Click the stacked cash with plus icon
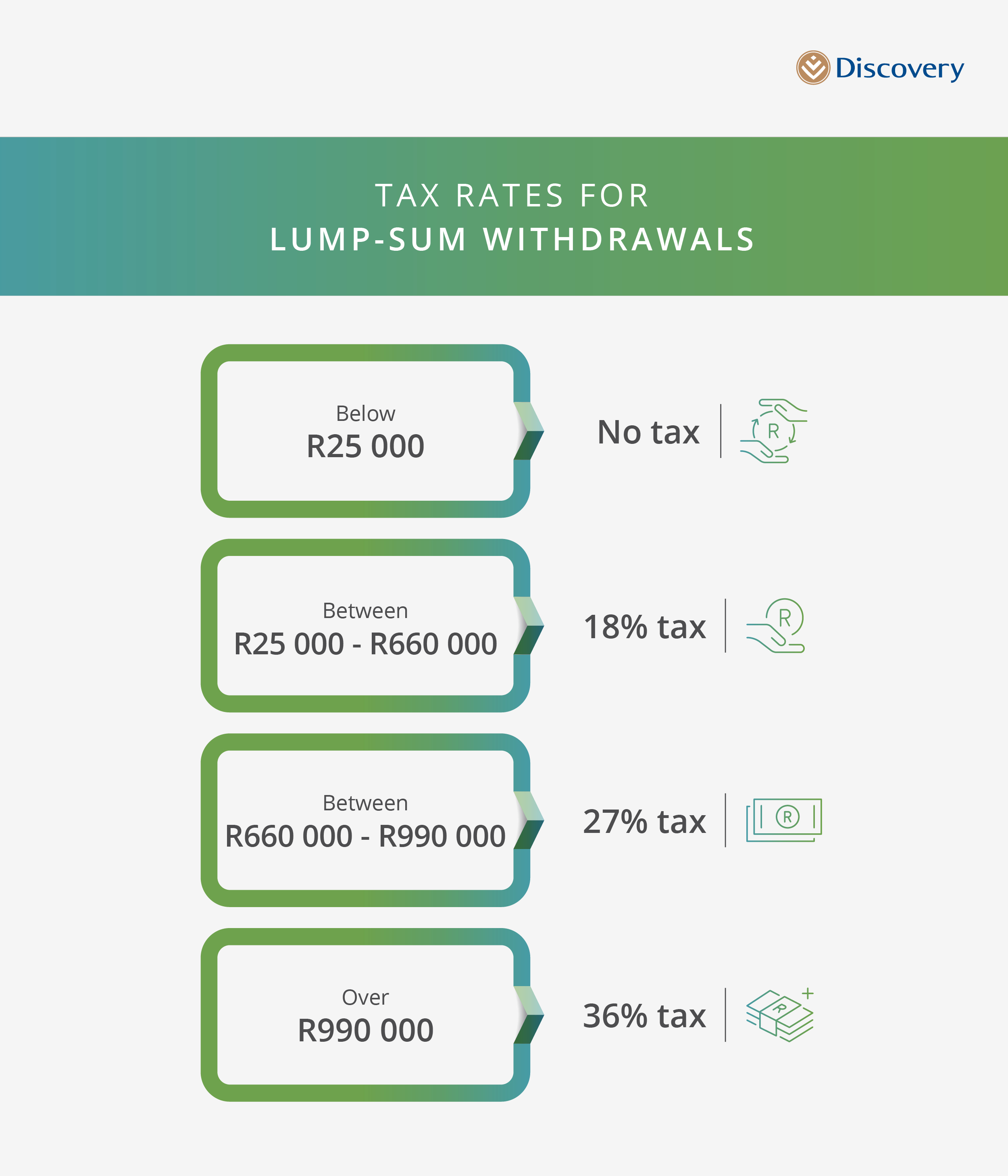 pos(781,1015)
